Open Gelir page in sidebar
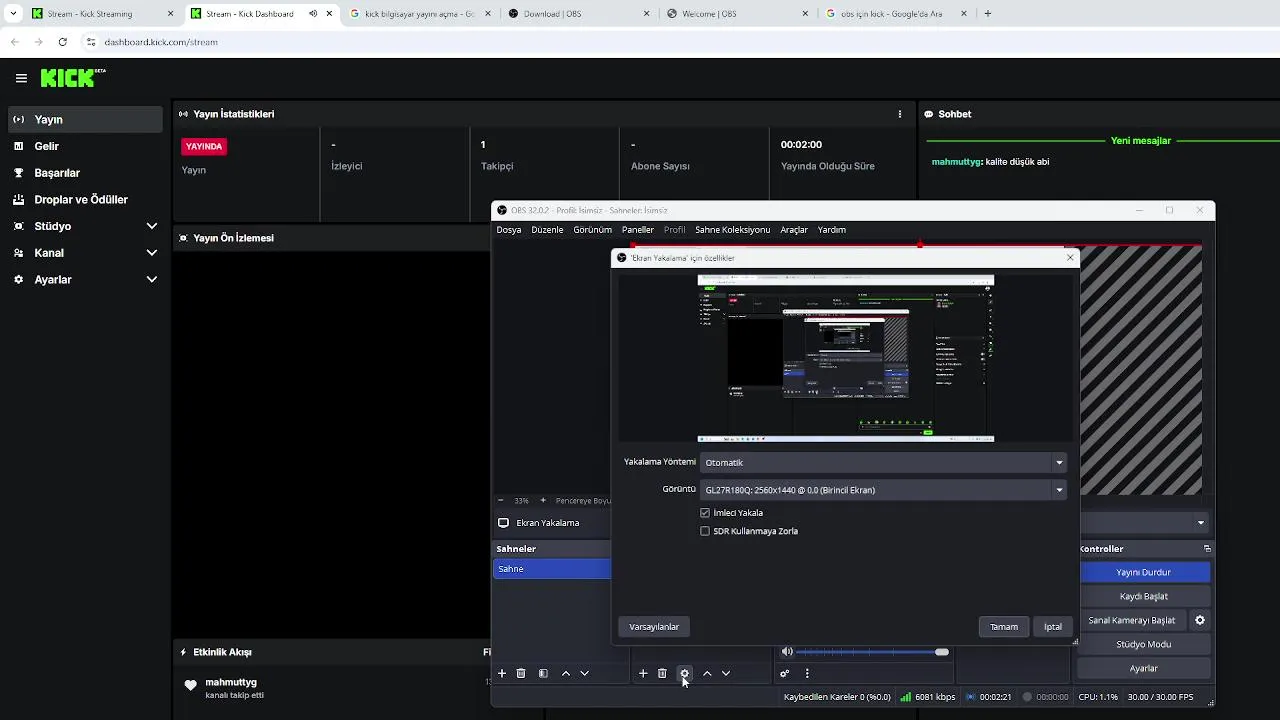The height and width of the screenshot is (720, 1280). pos(85,146)
